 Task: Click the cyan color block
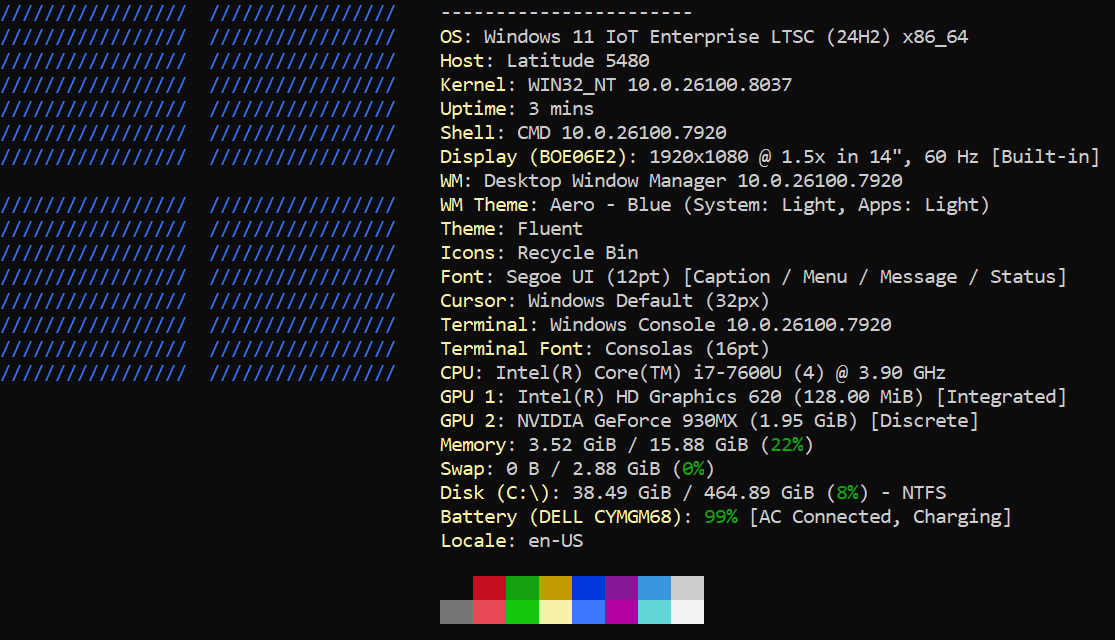[x=655, y=612]
